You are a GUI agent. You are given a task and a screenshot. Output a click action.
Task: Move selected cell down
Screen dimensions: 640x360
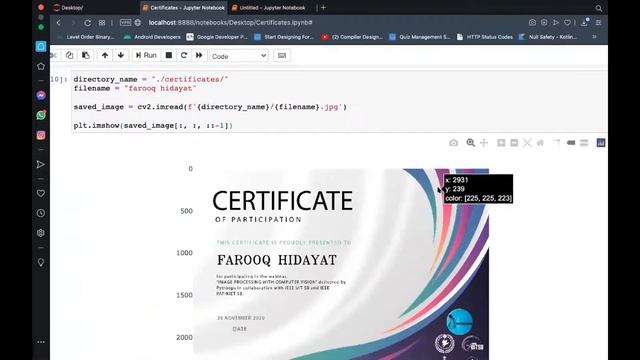coord(121,56)
